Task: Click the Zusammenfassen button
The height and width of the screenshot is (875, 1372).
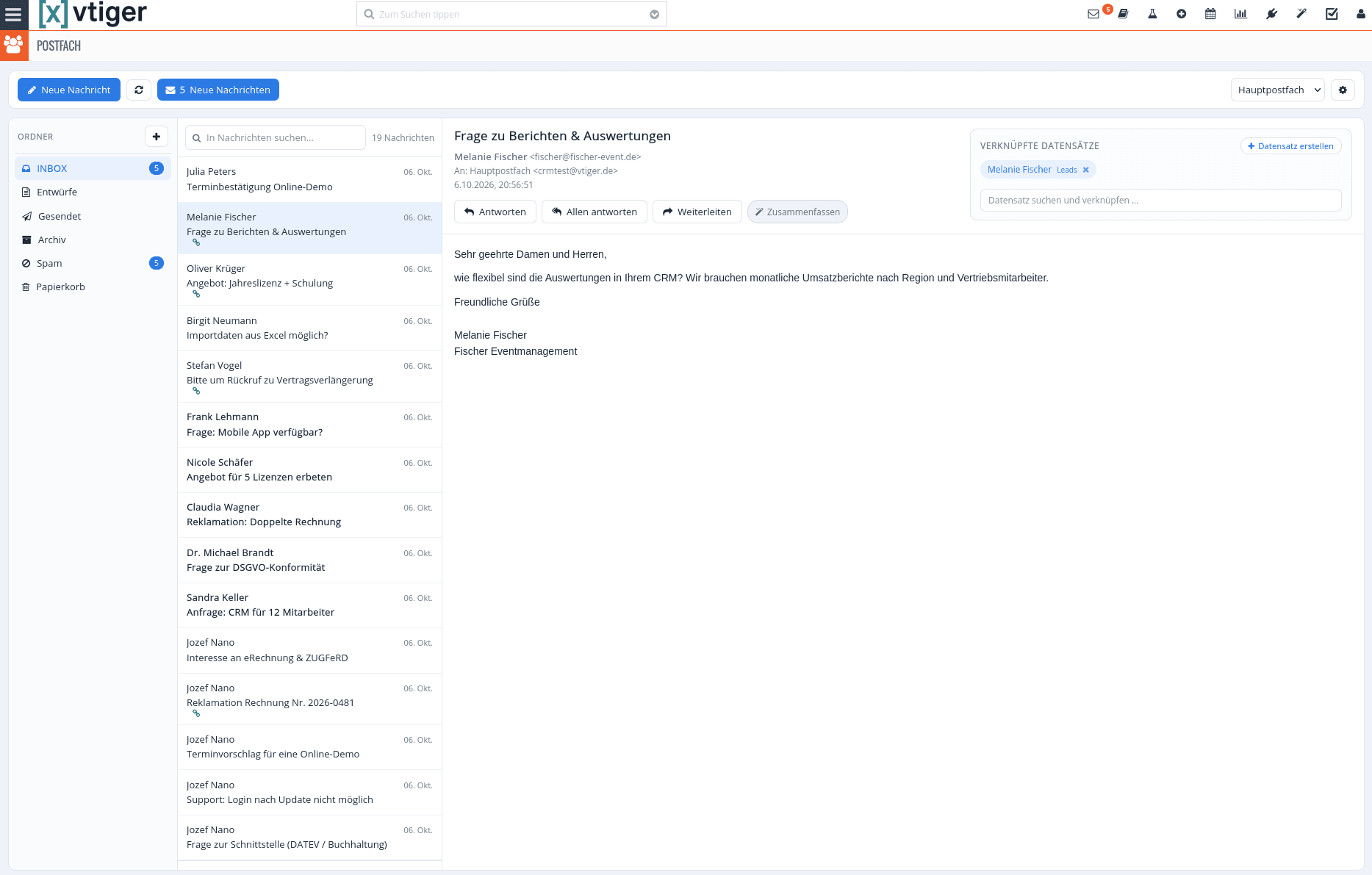Action: coord(797,212)
